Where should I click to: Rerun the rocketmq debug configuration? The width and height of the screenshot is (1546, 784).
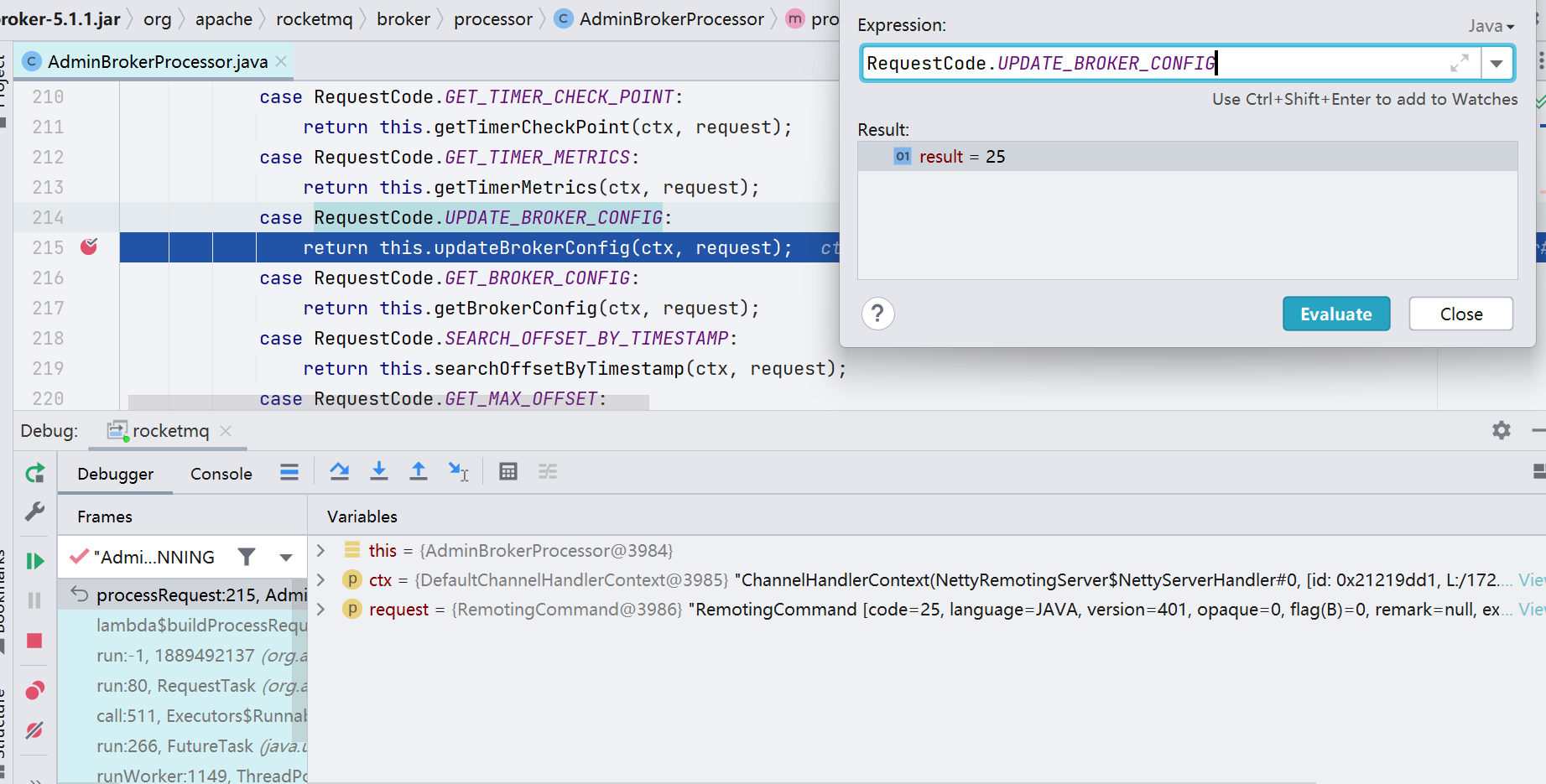coord(34,472)
